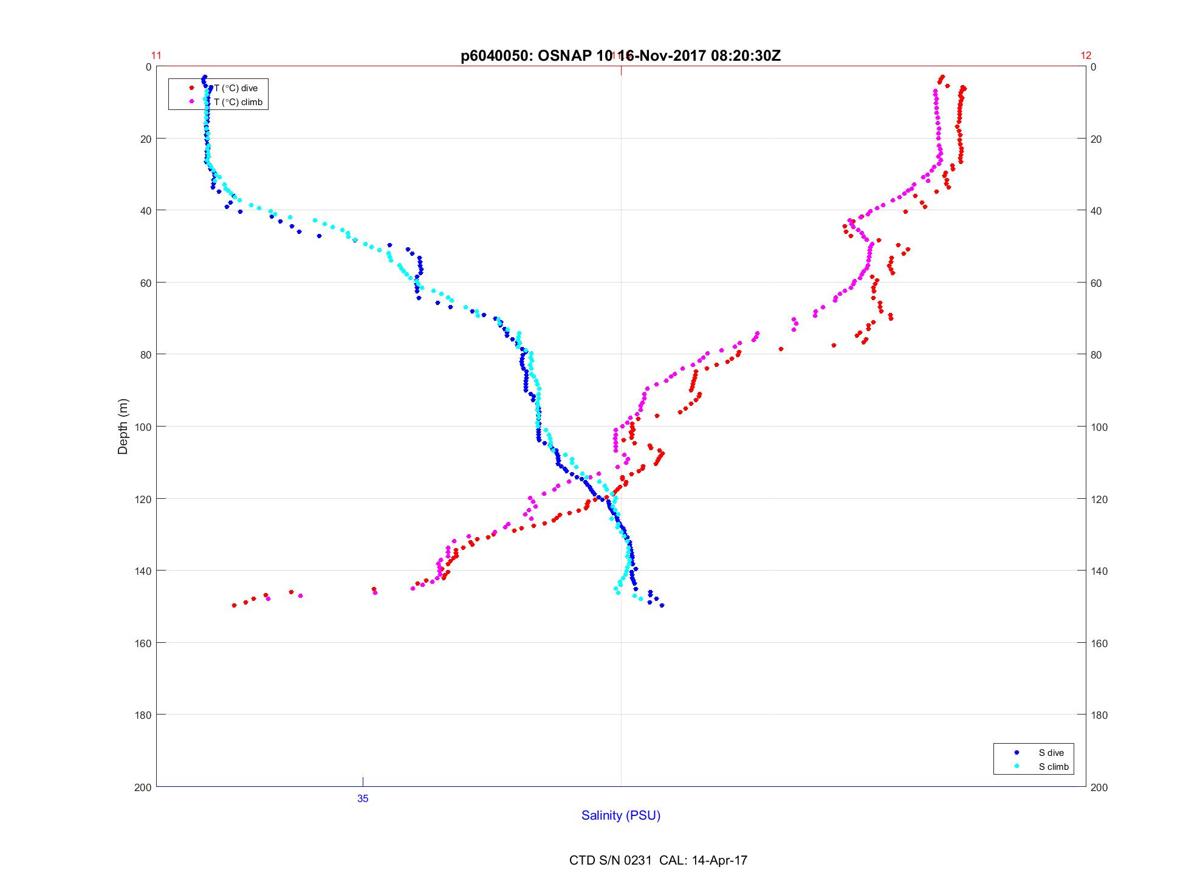The height and width of the screenshot is (885, 1200).
Task: Click the '20' tick on left depth axis
Action: [x=146, y=139]
